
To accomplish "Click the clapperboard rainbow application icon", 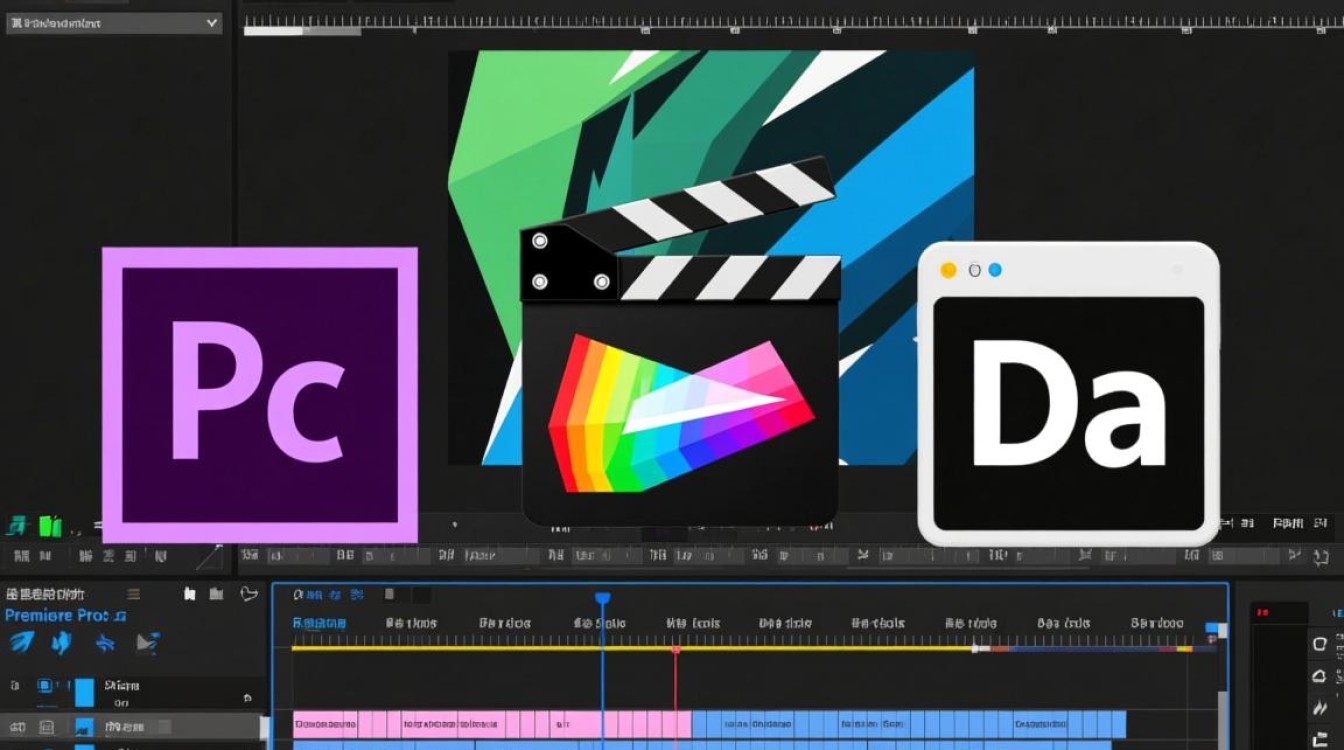I will click(x=679, y=343).
